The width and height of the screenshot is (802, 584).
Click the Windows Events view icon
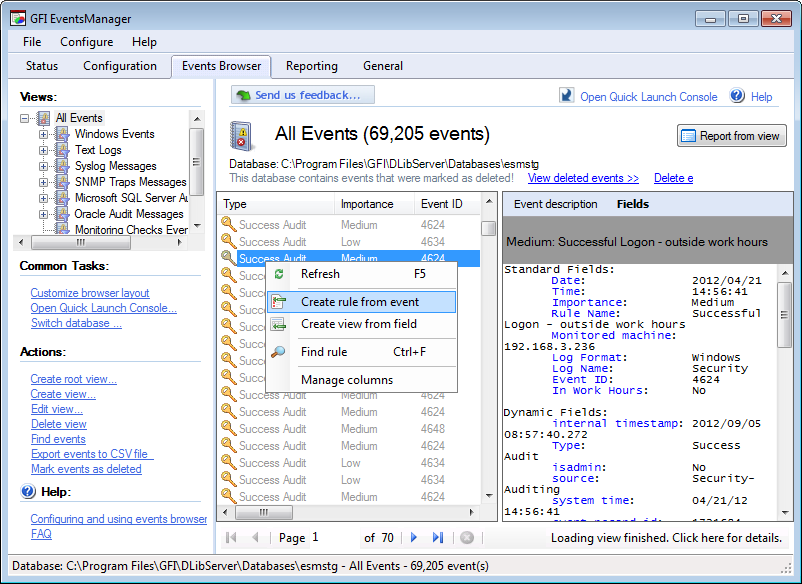pos(62,134)
